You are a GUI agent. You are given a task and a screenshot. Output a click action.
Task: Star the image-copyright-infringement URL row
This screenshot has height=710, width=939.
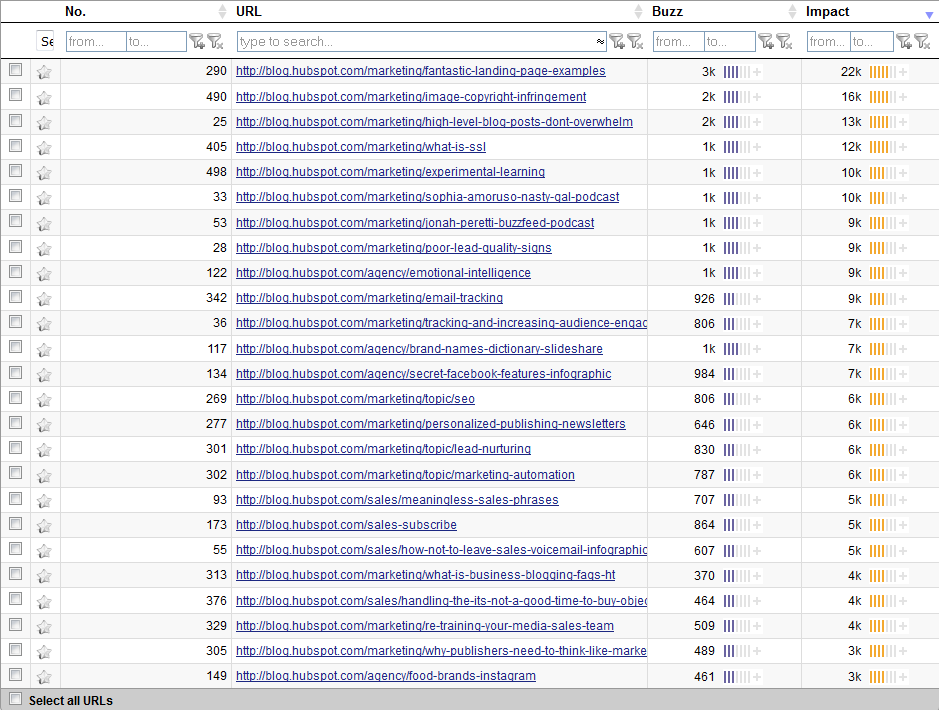tap(44, 98)
